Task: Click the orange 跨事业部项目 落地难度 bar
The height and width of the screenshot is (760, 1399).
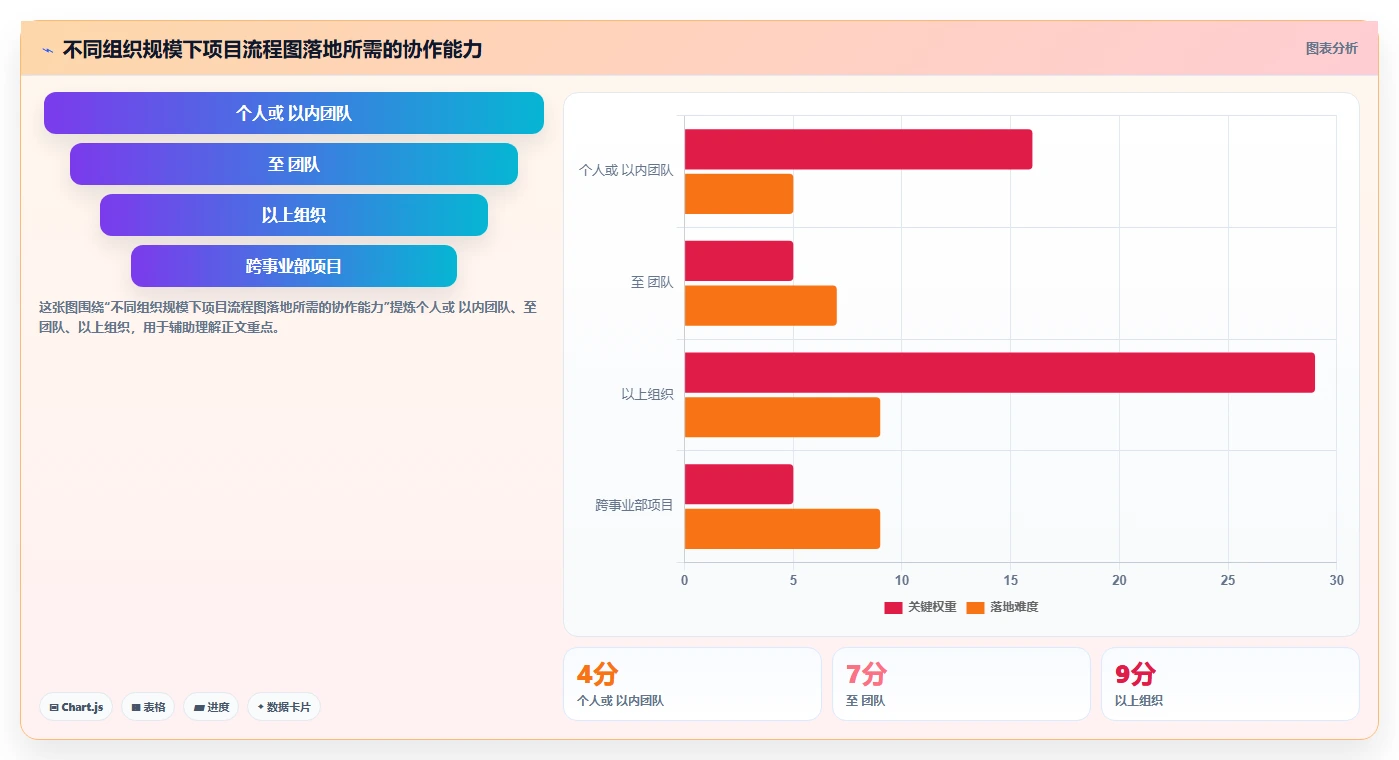Action: [782, 528]
